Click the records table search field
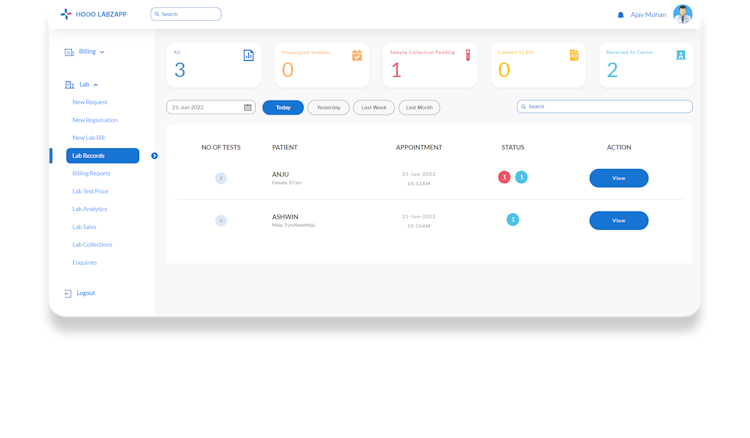 (x=605, y=107)
